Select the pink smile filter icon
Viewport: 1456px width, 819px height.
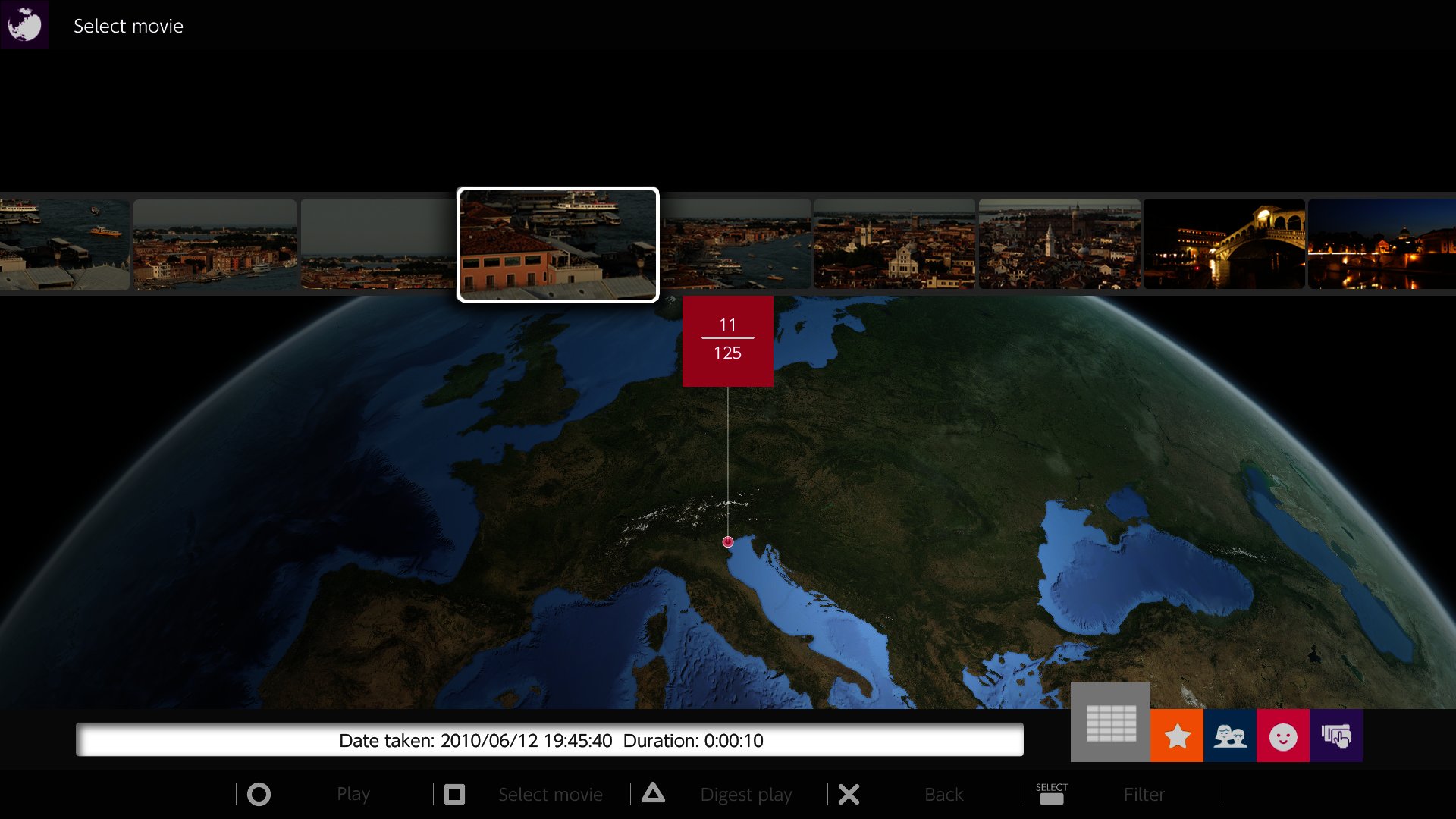pyautogui.click(x=1283, y=736)
